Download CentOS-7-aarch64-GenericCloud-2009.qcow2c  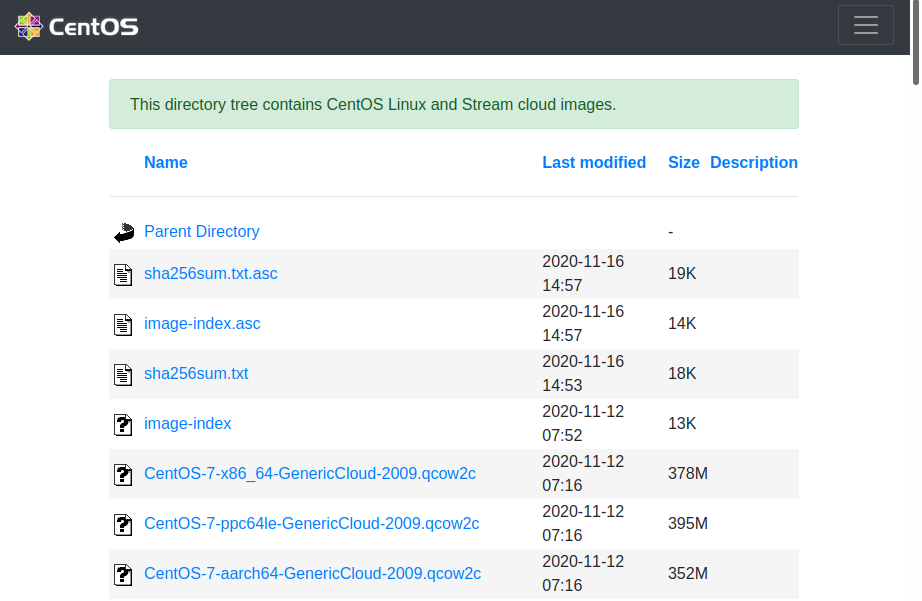(312, 573)
